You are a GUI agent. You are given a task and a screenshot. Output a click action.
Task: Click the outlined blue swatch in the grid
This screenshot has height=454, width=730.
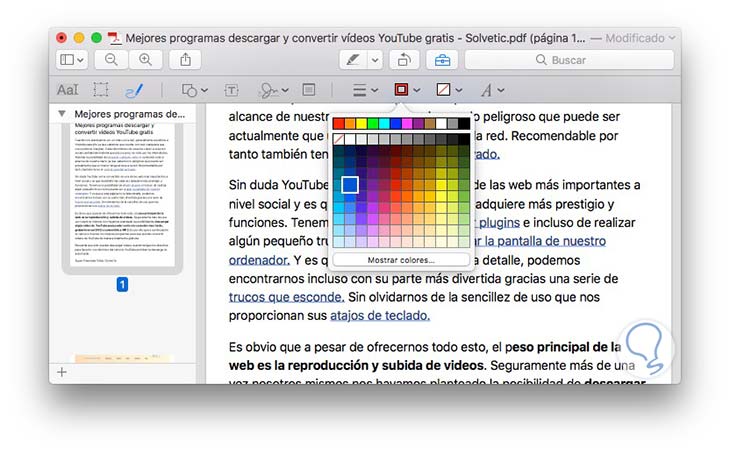click(x=350, y=185)
